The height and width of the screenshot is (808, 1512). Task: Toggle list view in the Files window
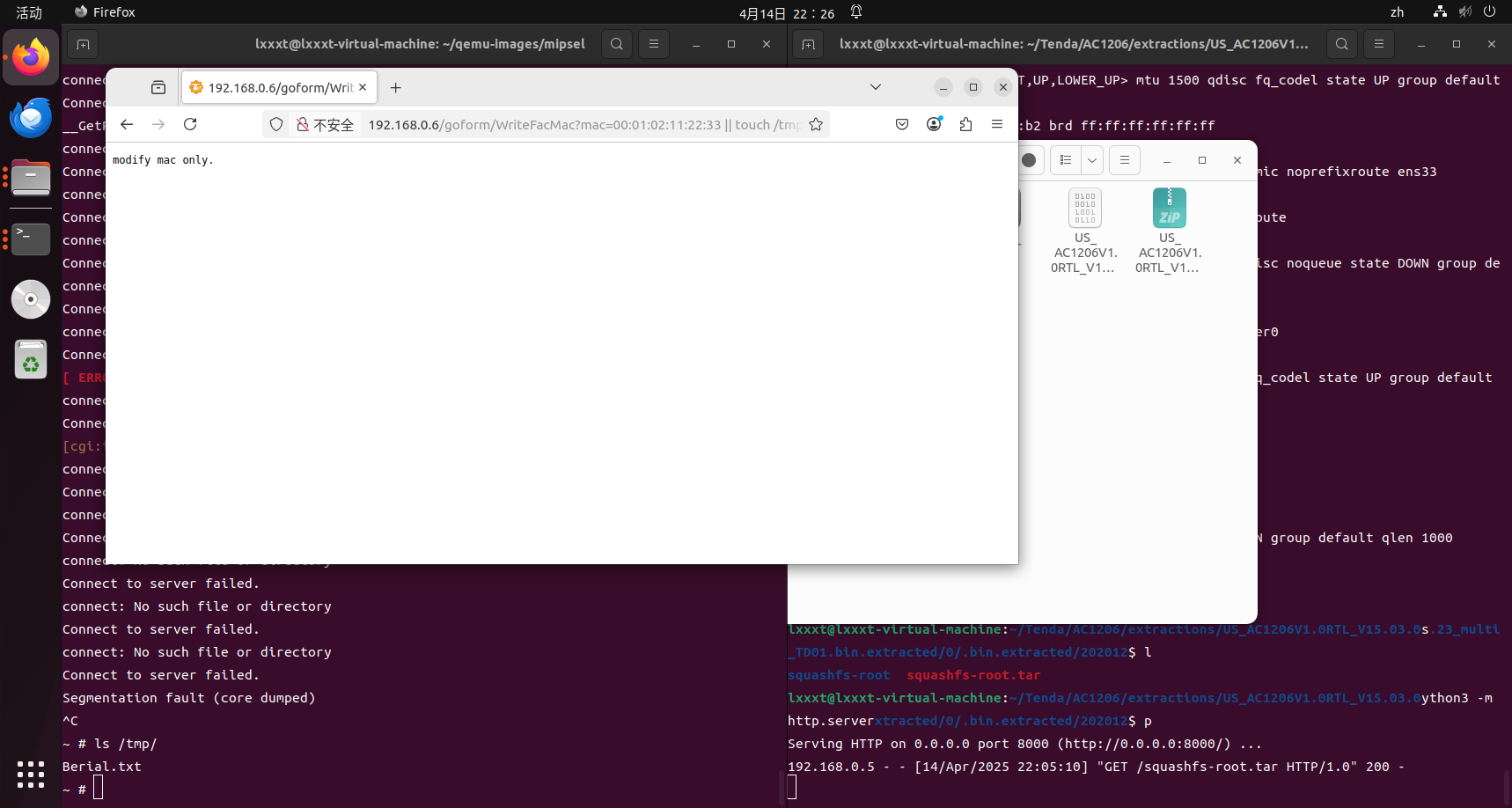click(1066, 160)
